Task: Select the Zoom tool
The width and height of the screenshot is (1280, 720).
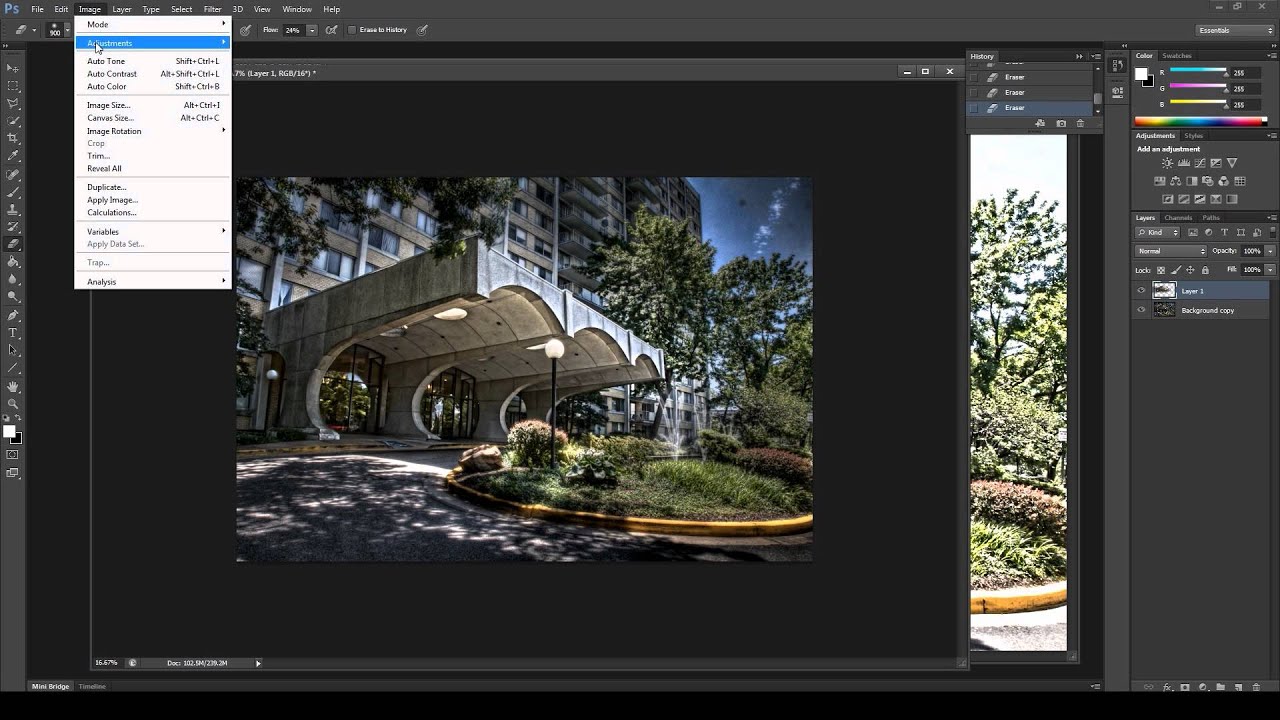Action: (14, 404)
